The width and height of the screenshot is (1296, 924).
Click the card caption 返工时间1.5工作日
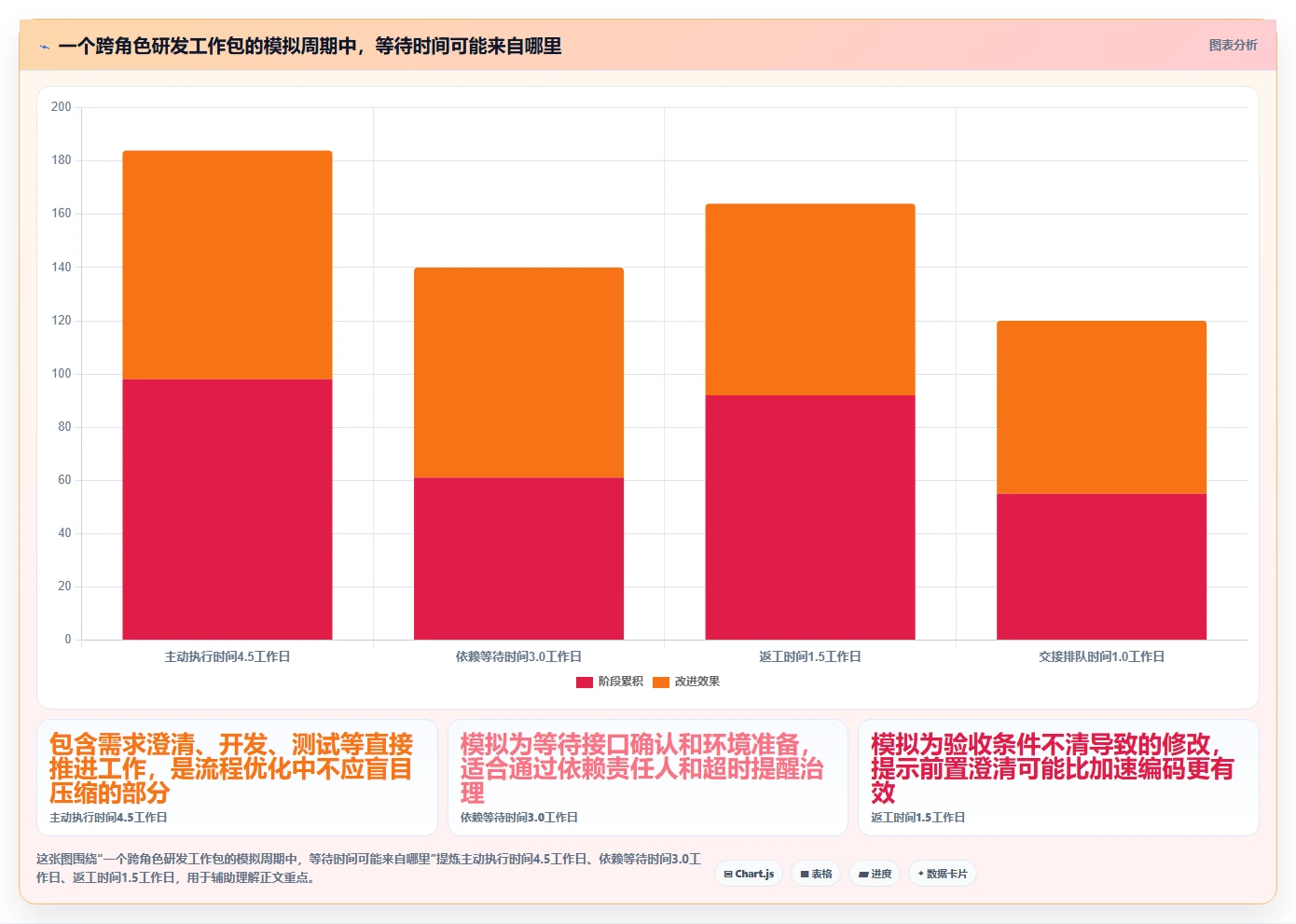coord(917,818)
